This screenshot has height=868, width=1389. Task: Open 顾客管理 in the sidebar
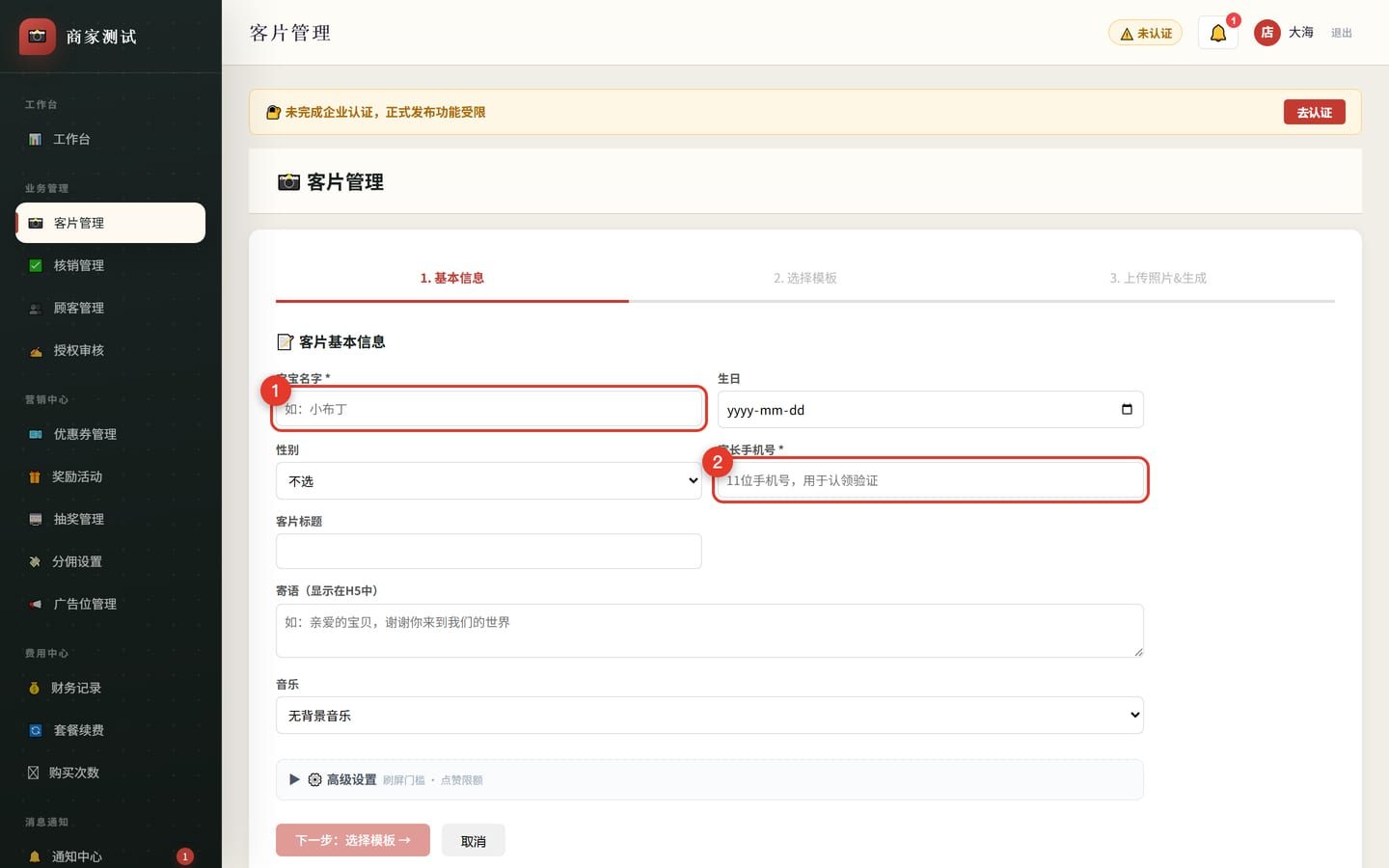111,308
